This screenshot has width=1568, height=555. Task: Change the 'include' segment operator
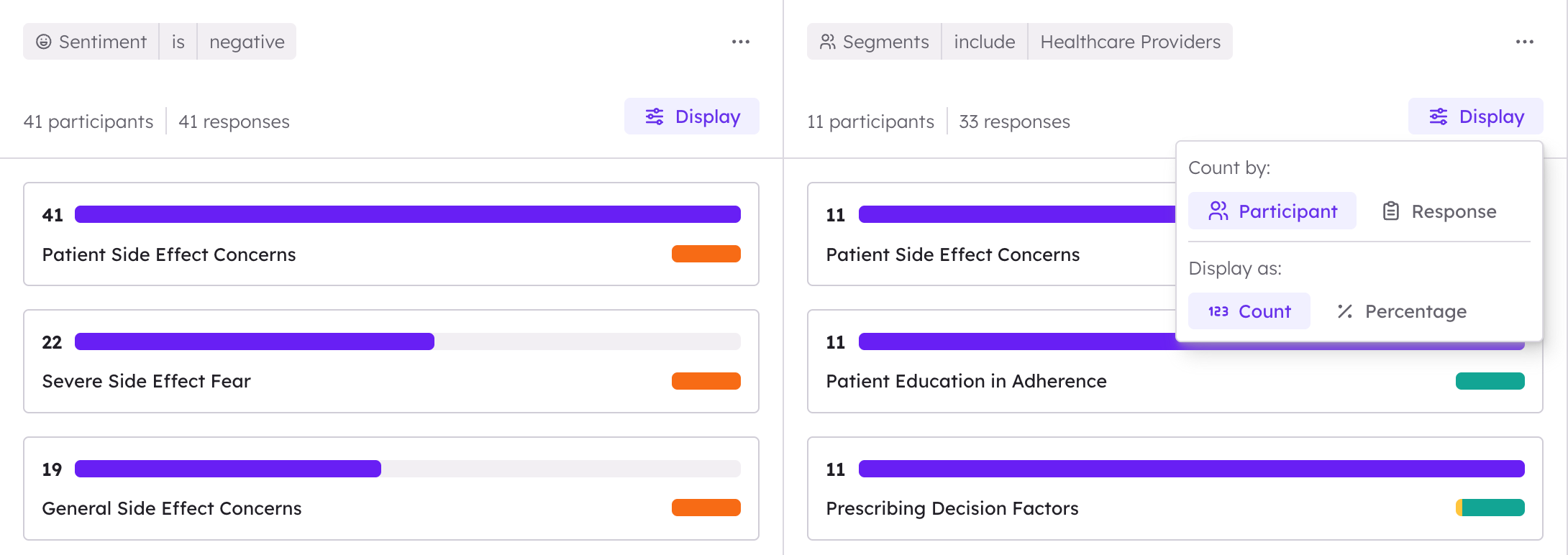985,42
